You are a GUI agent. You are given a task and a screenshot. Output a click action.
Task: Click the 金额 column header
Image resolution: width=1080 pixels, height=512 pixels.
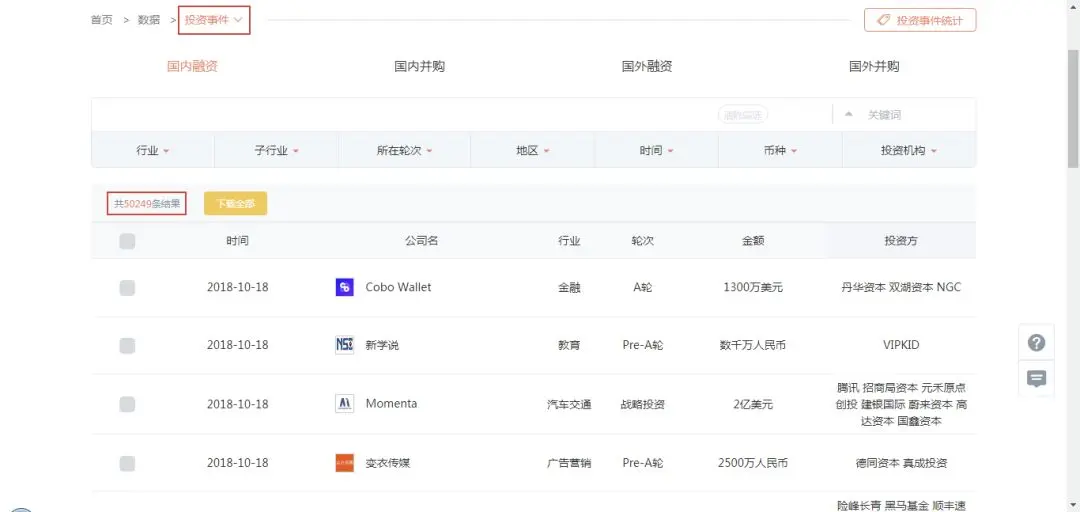point(753,241)
